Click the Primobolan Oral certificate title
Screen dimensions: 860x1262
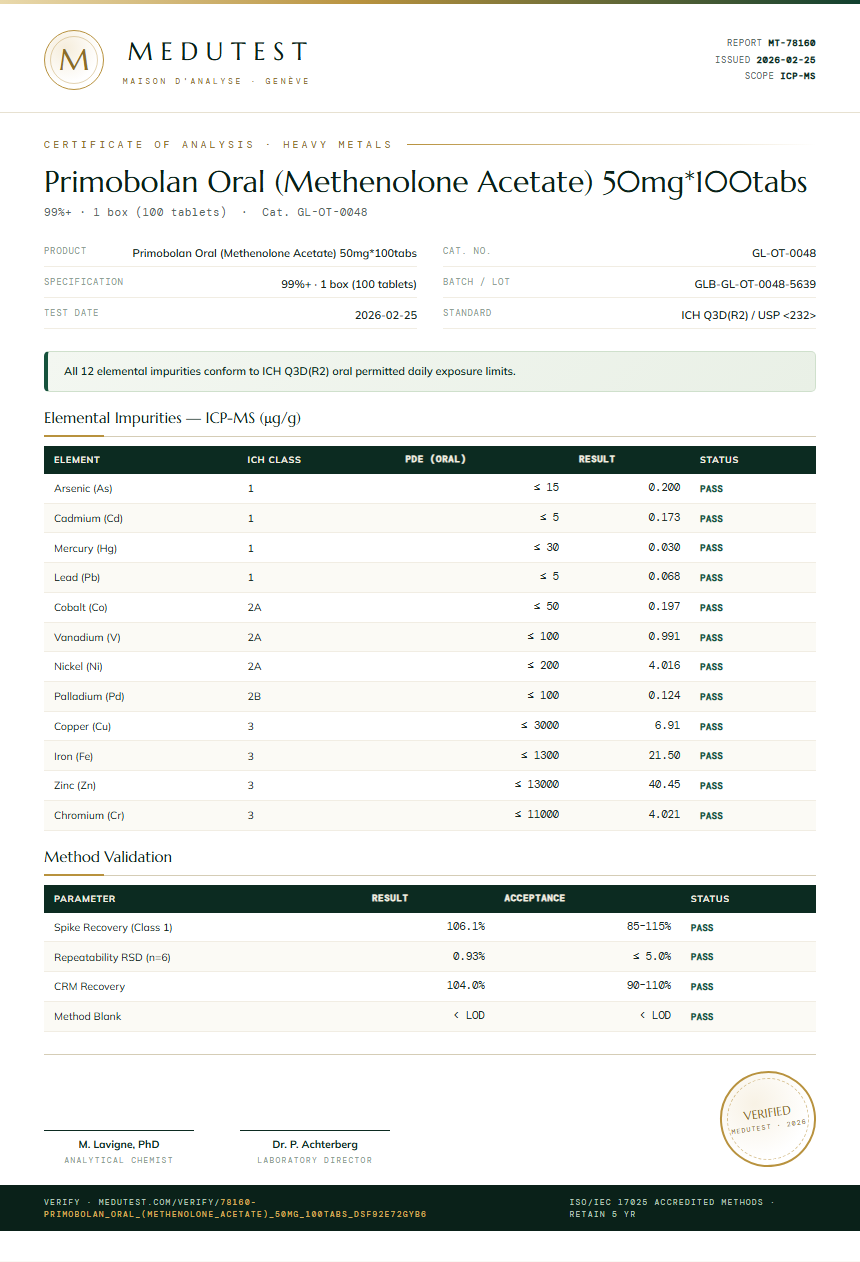425,182
